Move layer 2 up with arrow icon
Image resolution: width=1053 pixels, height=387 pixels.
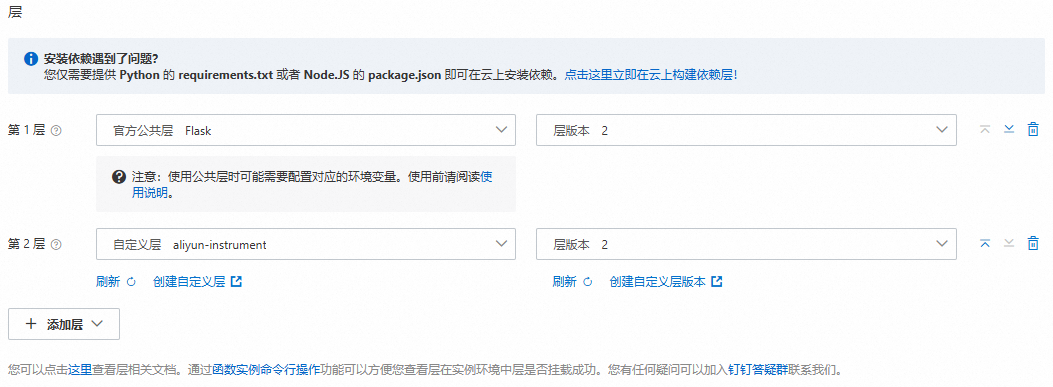985,244
